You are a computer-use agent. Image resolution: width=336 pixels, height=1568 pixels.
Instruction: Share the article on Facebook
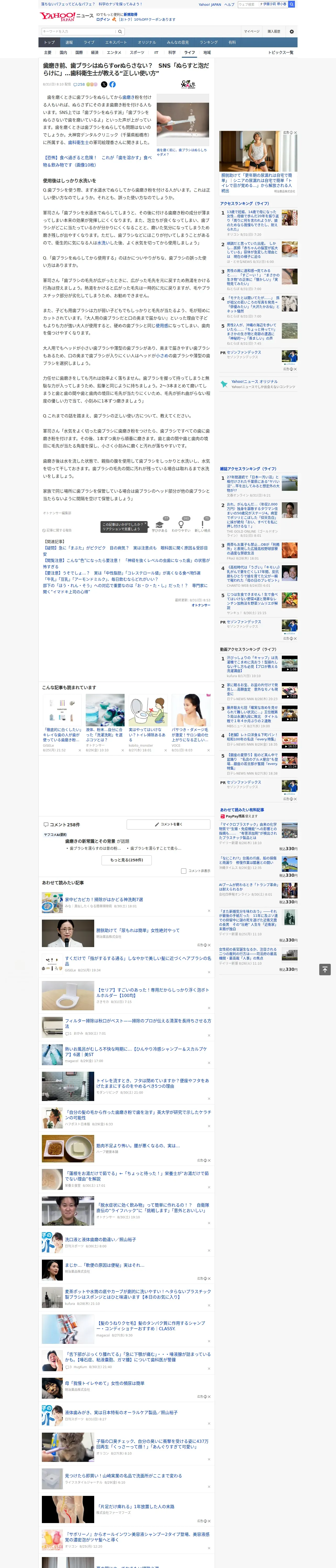pos(112,85)
